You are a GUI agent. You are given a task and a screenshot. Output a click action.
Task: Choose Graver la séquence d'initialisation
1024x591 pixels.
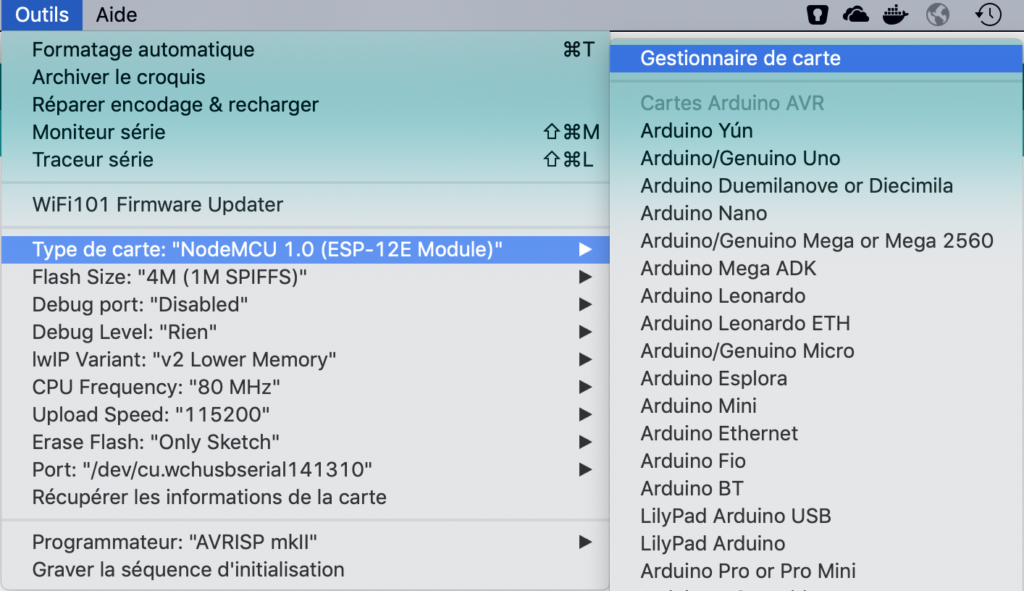tap(306, 569)
